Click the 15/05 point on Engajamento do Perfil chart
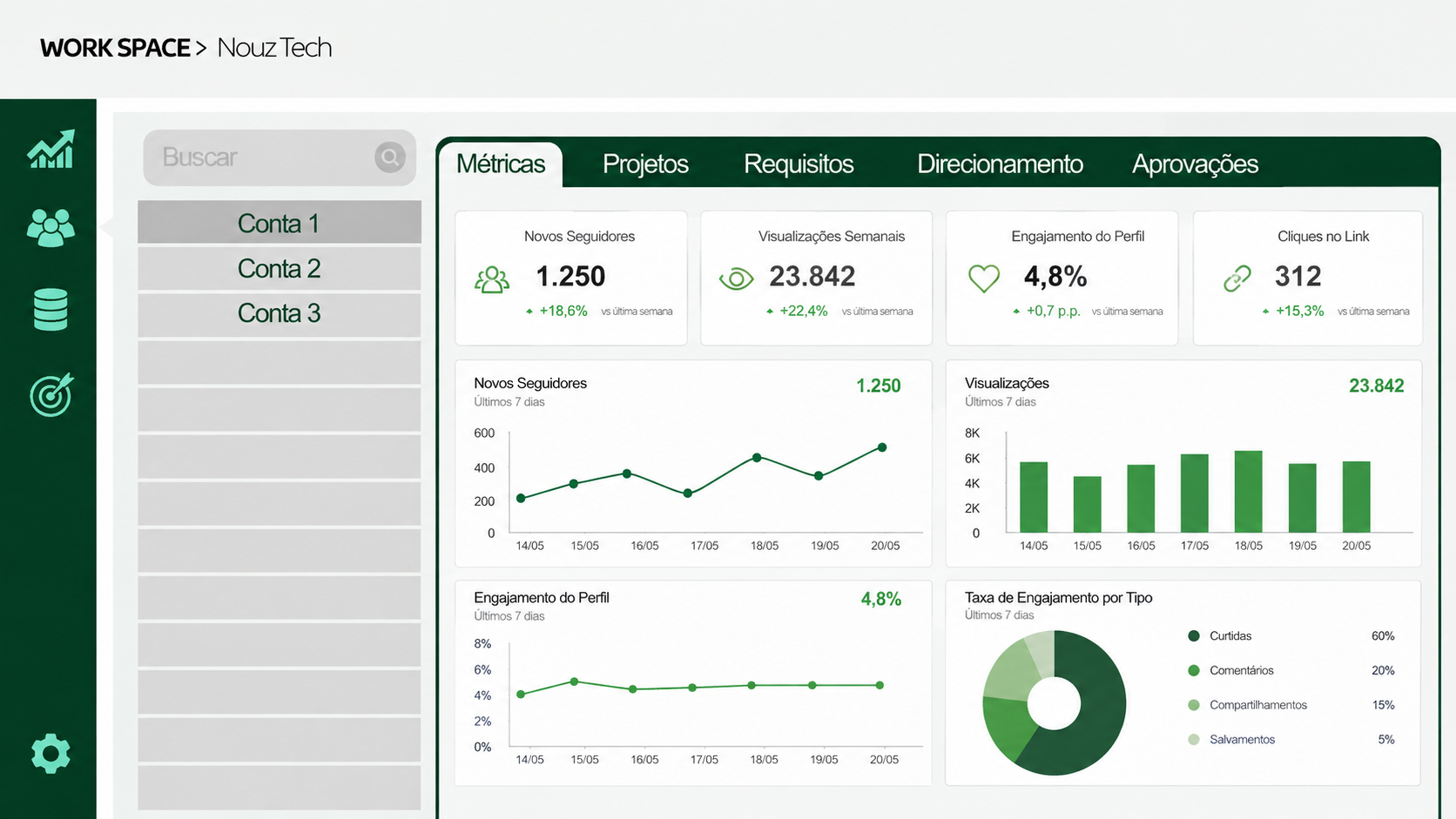 tap(574, 681)
